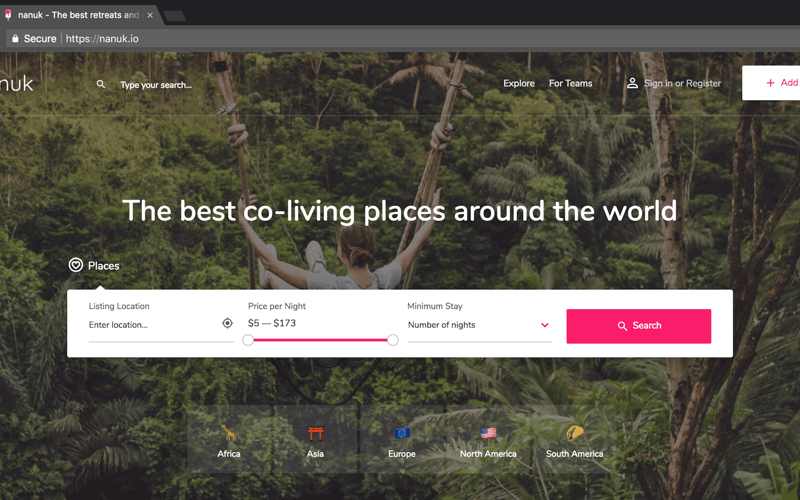Pick the Europe flag icon

[x=402, y=433]
